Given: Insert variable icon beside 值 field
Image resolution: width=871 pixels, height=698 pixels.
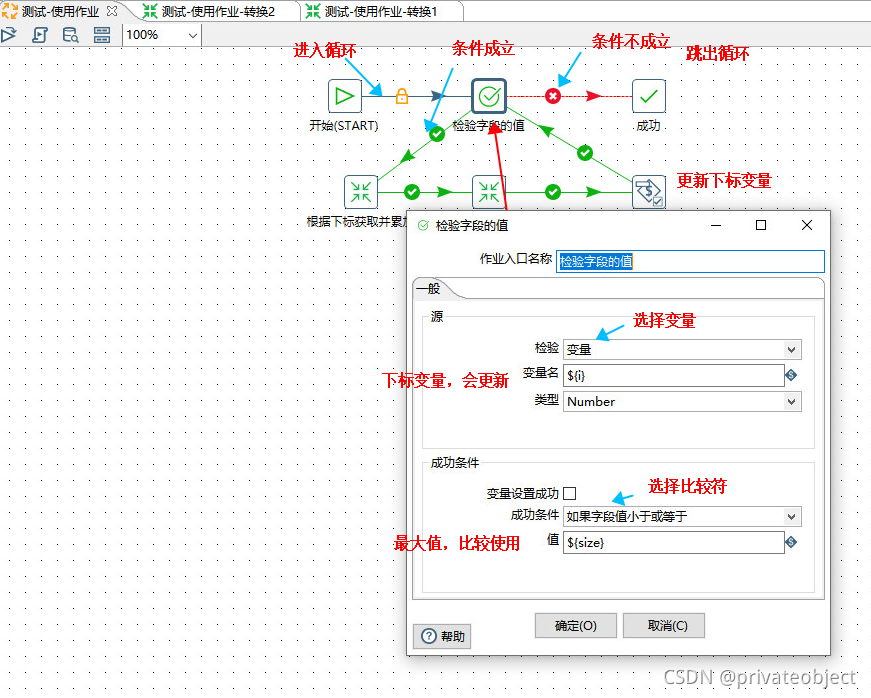Looking at the screenshot, I should click(791, 542).
